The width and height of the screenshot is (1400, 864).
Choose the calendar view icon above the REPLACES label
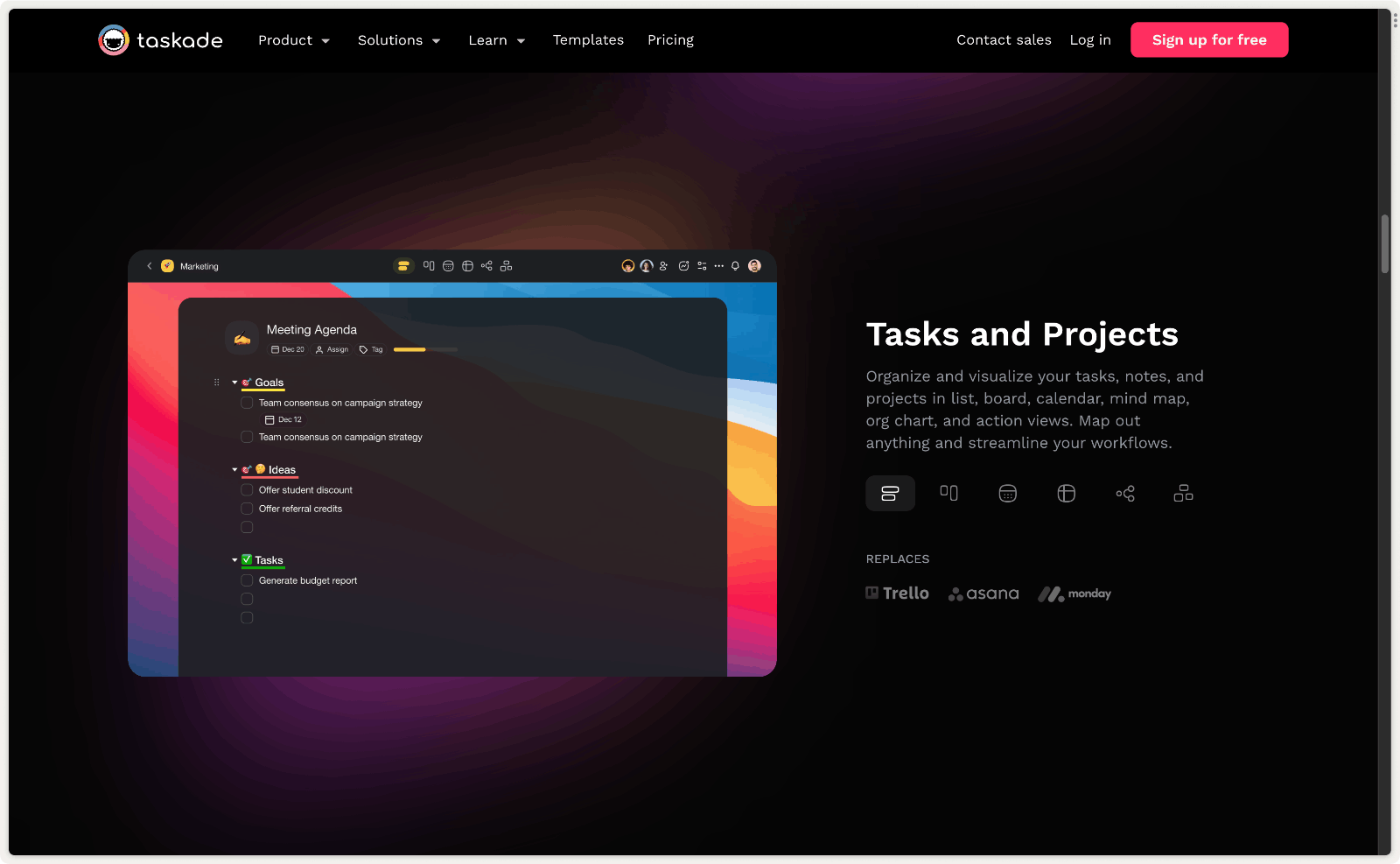[1007, 494]
